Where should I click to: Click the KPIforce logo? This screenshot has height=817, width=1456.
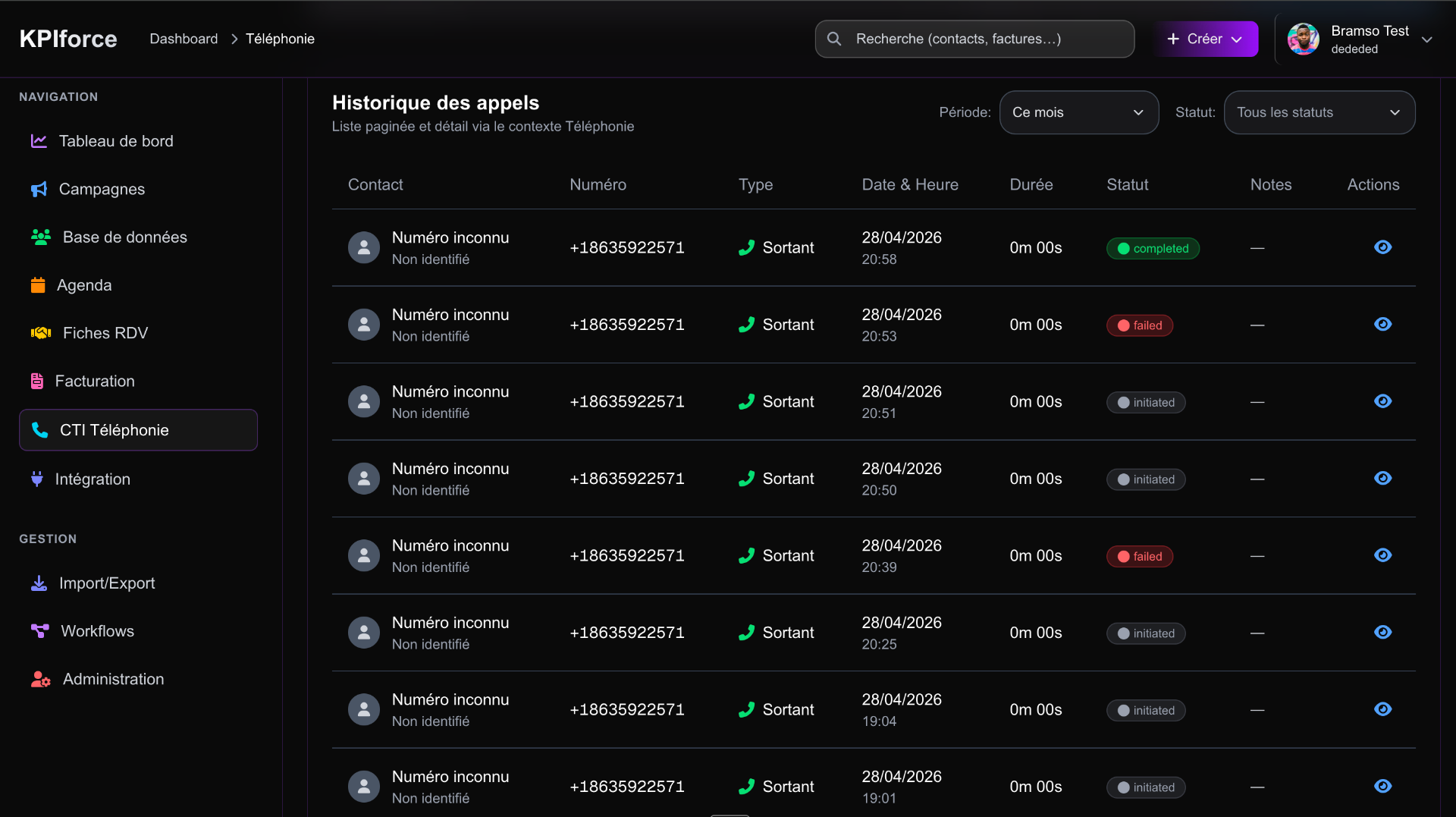(68, 39)
